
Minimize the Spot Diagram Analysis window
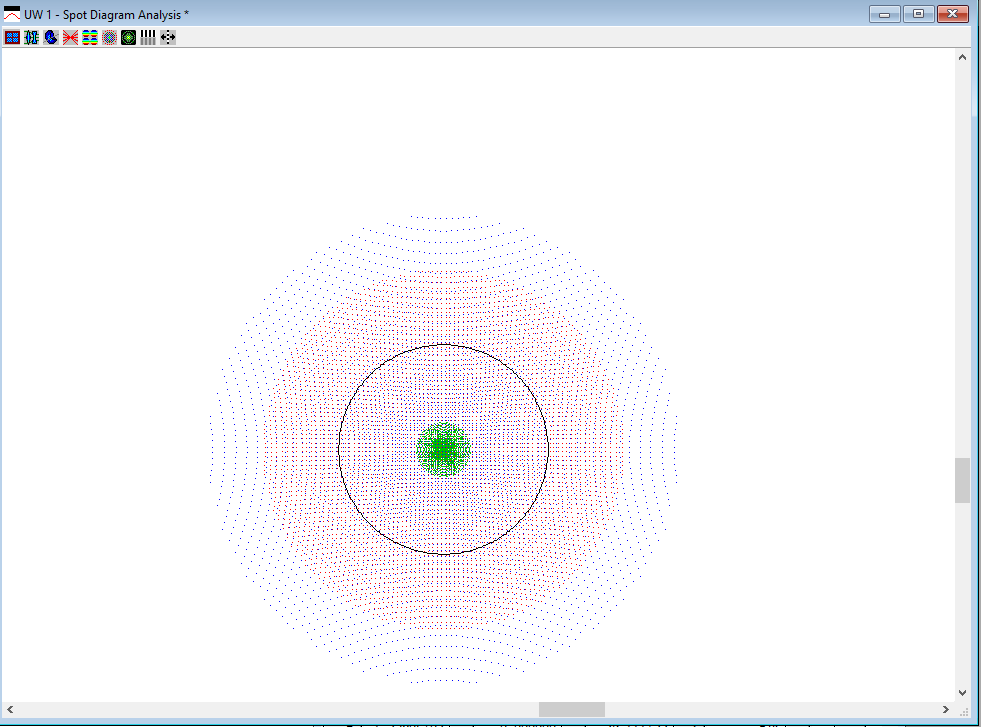[x=884, y=13]
